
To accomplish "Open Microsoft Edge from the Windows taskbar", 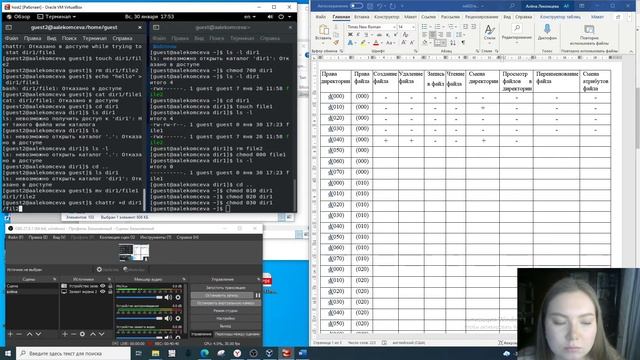I will tap(204, 353).
